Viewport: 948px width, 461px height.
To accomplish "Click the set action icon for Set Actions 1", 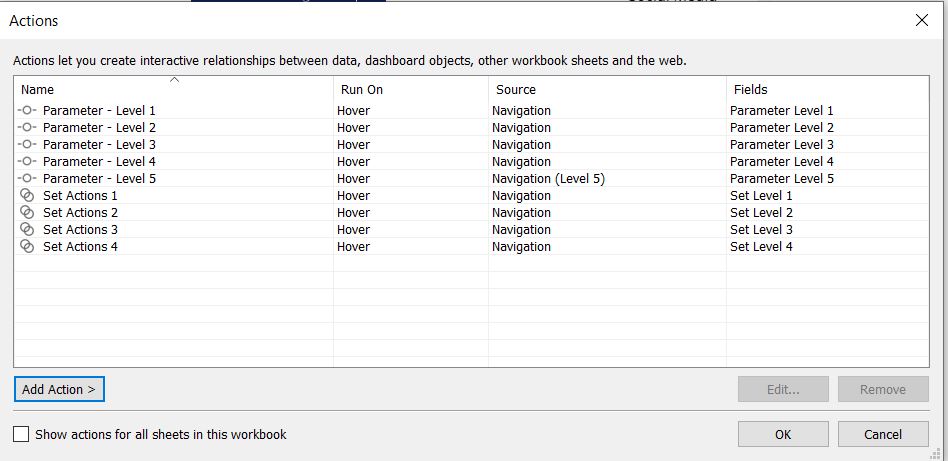I will [27, 195].
